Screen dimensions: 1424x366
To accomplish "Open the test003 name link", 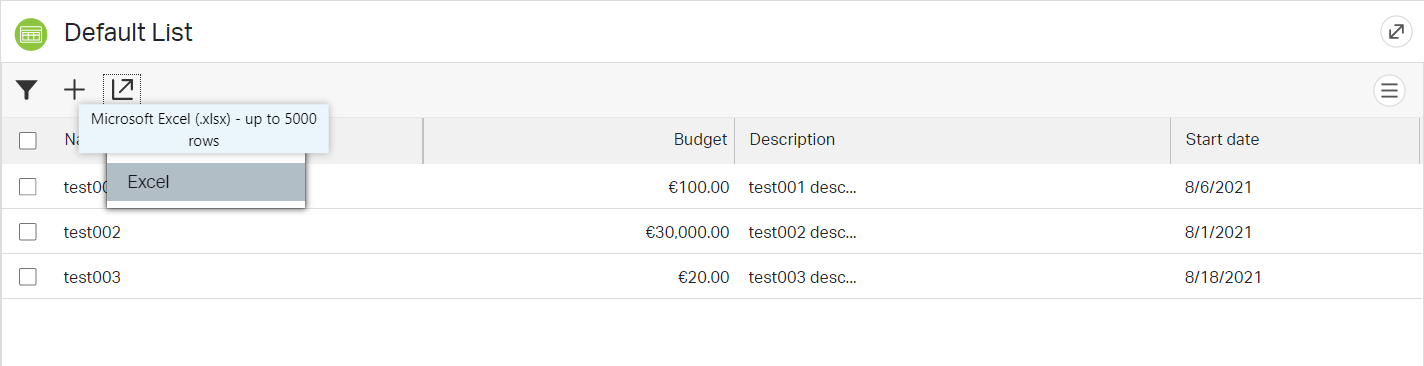I will [92, 277].
